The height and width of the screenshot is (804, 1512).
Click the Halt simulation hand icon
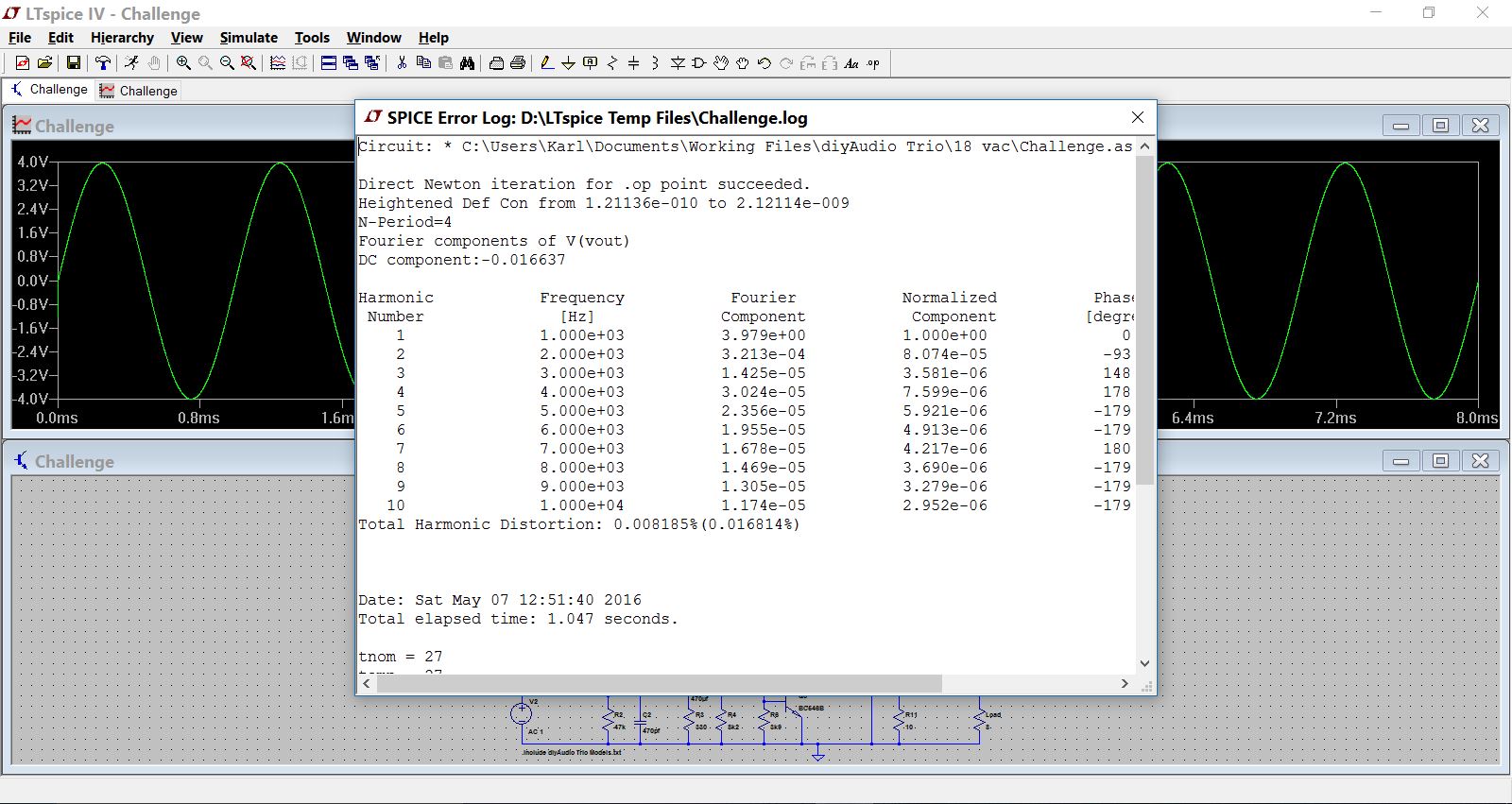tap(154, 63)
